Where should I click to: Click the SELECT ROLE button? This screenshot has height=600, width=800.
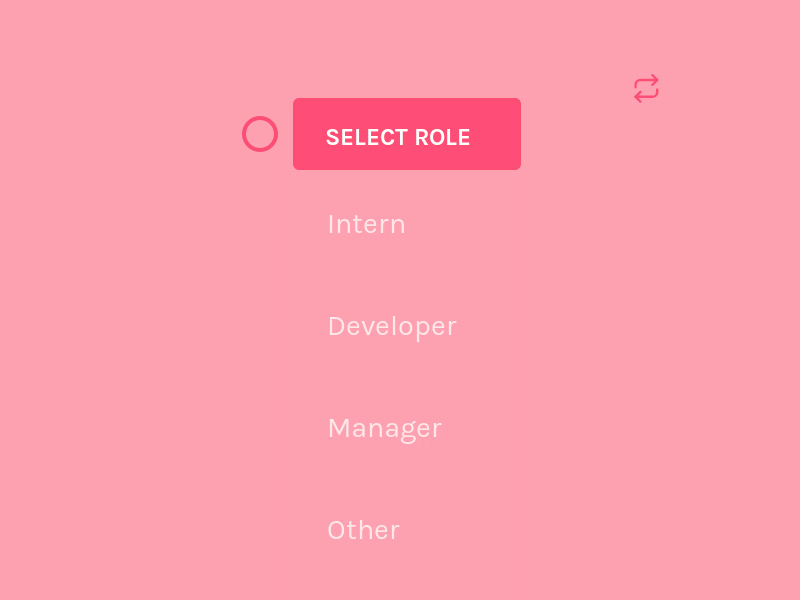pyautogui.click(x=406, y=134)
